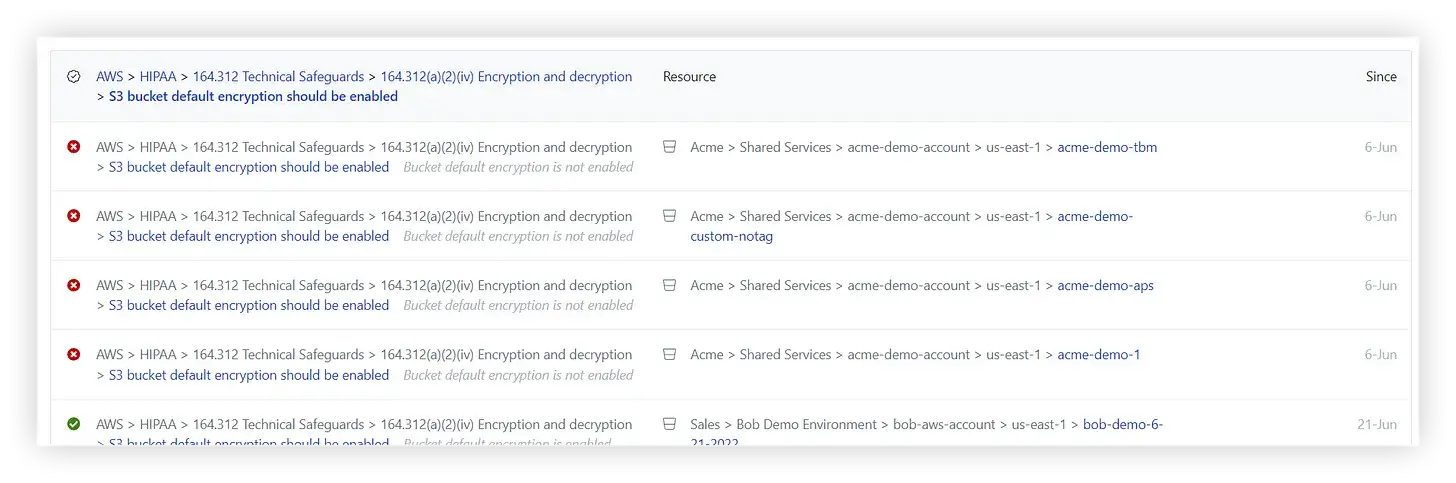Image resolution: width=1456 pixels, height=483 pixels.
Task: Click 'Acme' in the acme-demo-custom-notag path
Action: tap(707, 216)
